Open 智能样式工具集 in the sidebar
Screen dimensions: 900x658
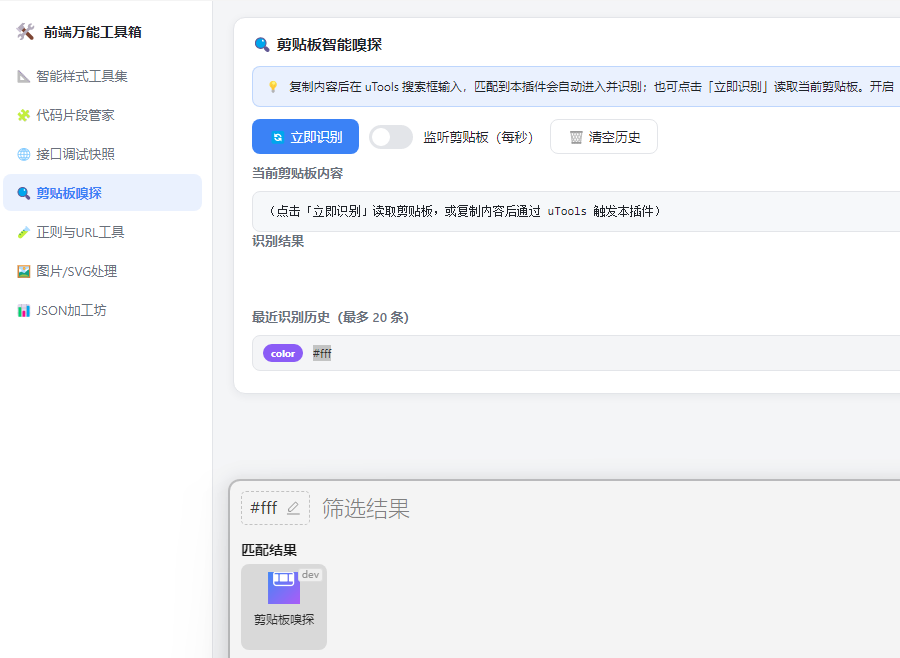tap(102, 76)
